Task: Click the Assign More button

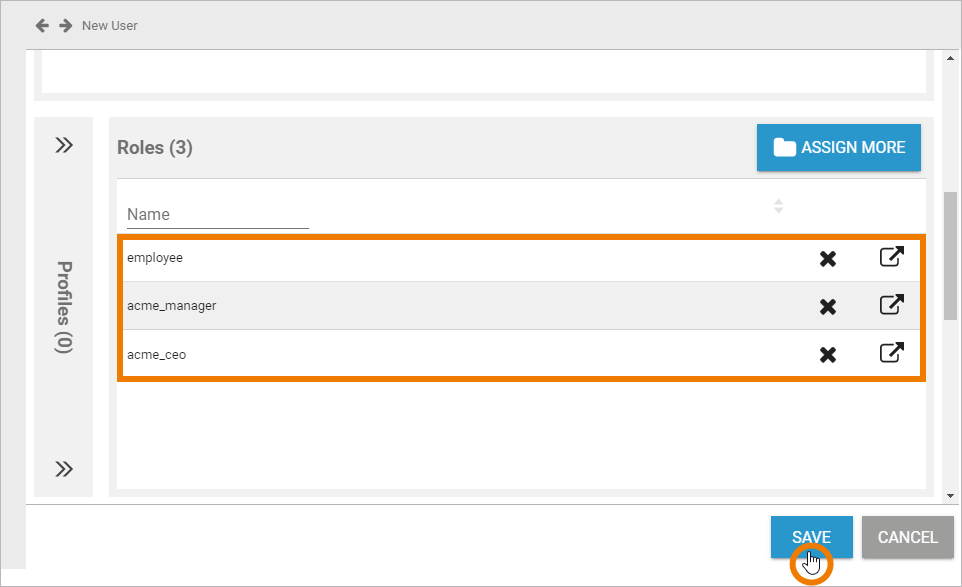Action: 838,147
